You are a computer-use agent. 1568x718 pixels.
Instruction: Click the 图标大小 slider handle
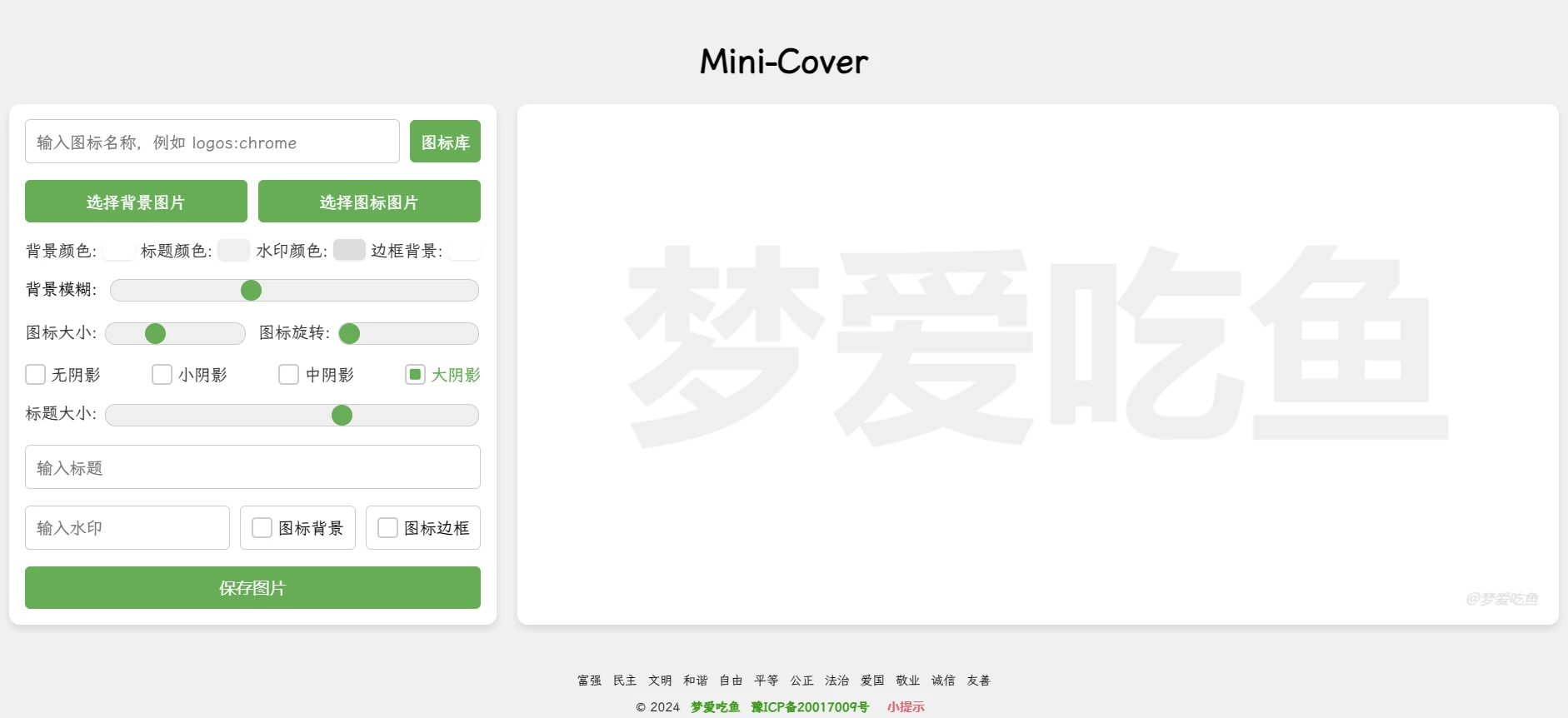156,334
